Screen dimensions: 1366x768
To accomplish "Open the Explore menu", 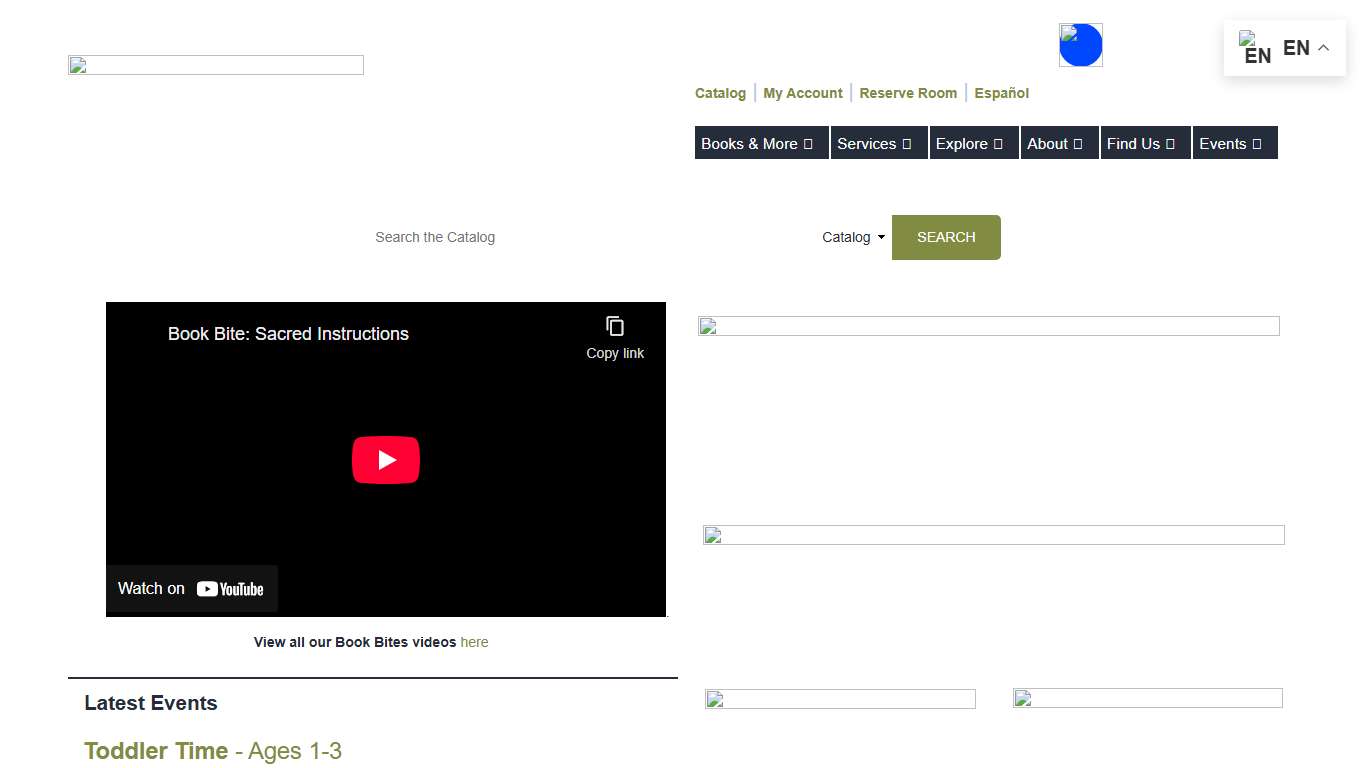I will coord(973,143).
